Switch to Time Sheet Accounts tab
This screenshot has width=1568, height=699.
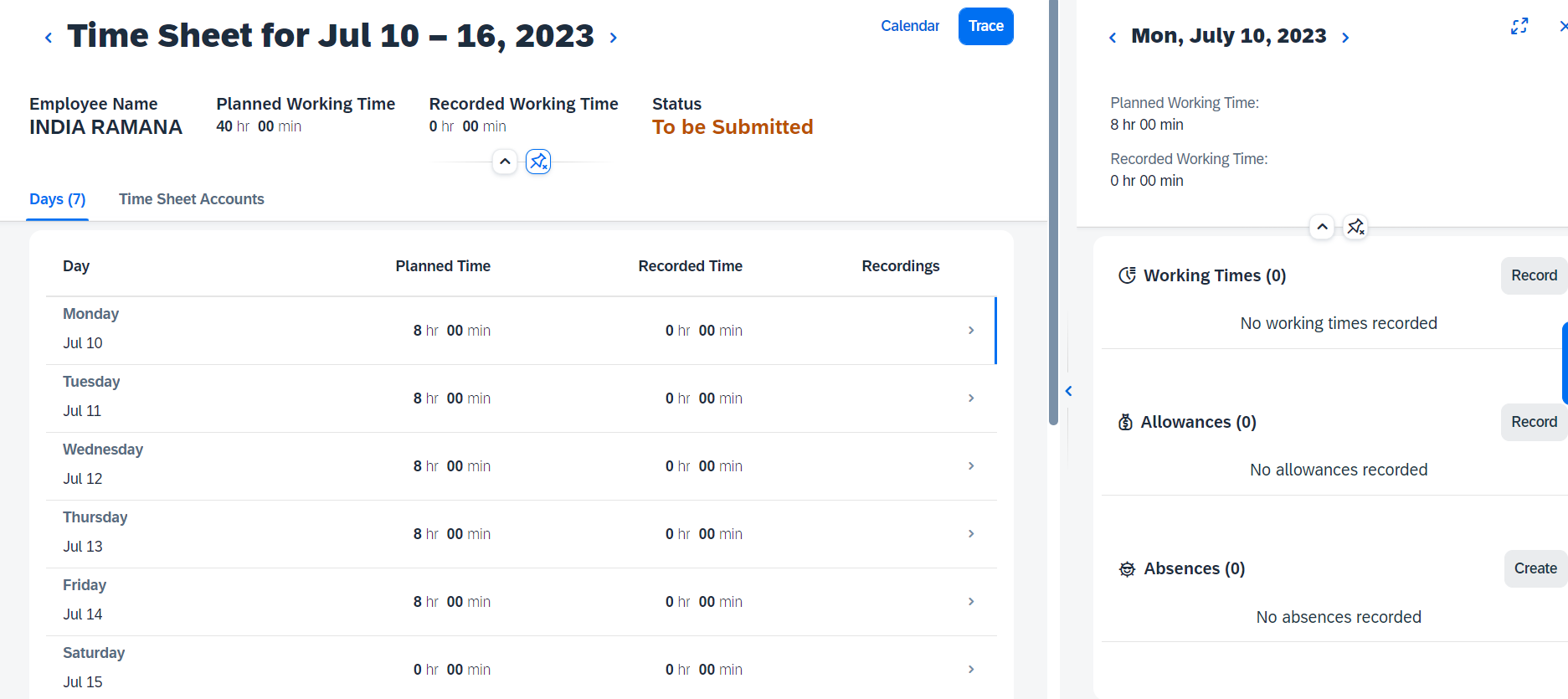[192, 199]
